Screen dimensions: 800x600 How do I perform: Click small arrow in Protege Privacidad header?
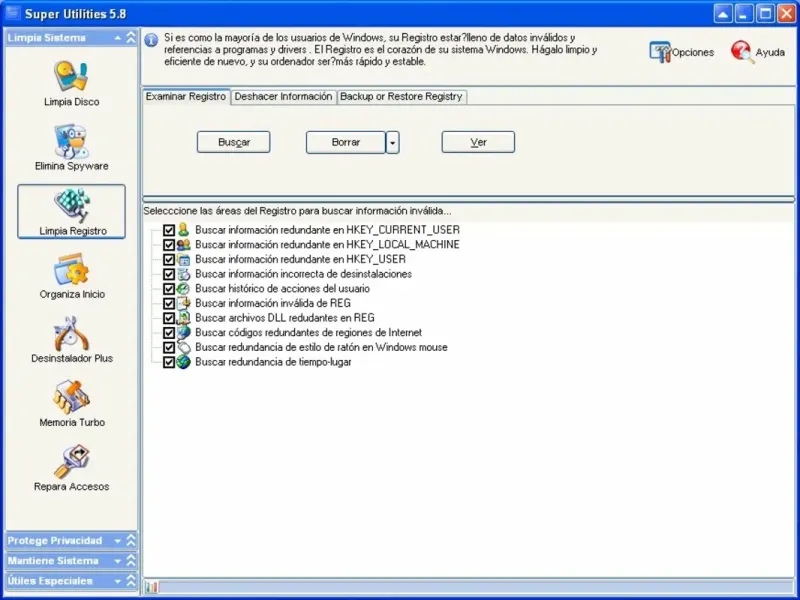click(118, 541)
